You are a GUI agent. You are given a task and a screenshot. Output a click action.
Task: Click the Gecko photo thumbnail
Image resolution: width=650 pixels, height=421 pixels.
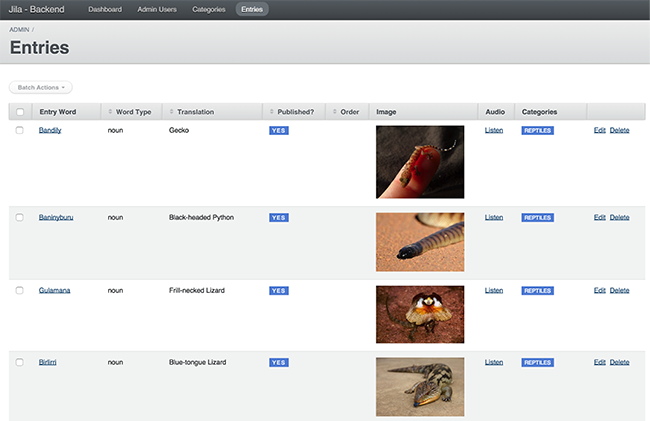(420, 161)
